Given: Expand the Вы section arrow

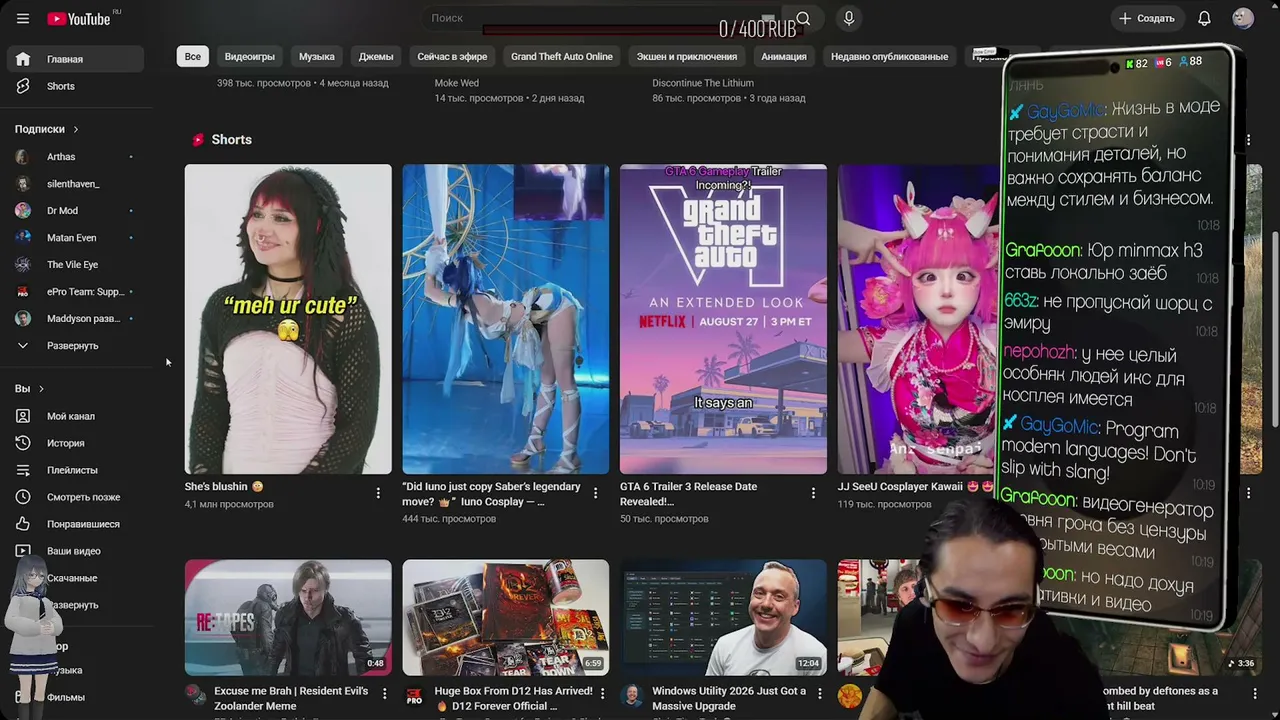Looking at the screenshot, I should (41, 389).
